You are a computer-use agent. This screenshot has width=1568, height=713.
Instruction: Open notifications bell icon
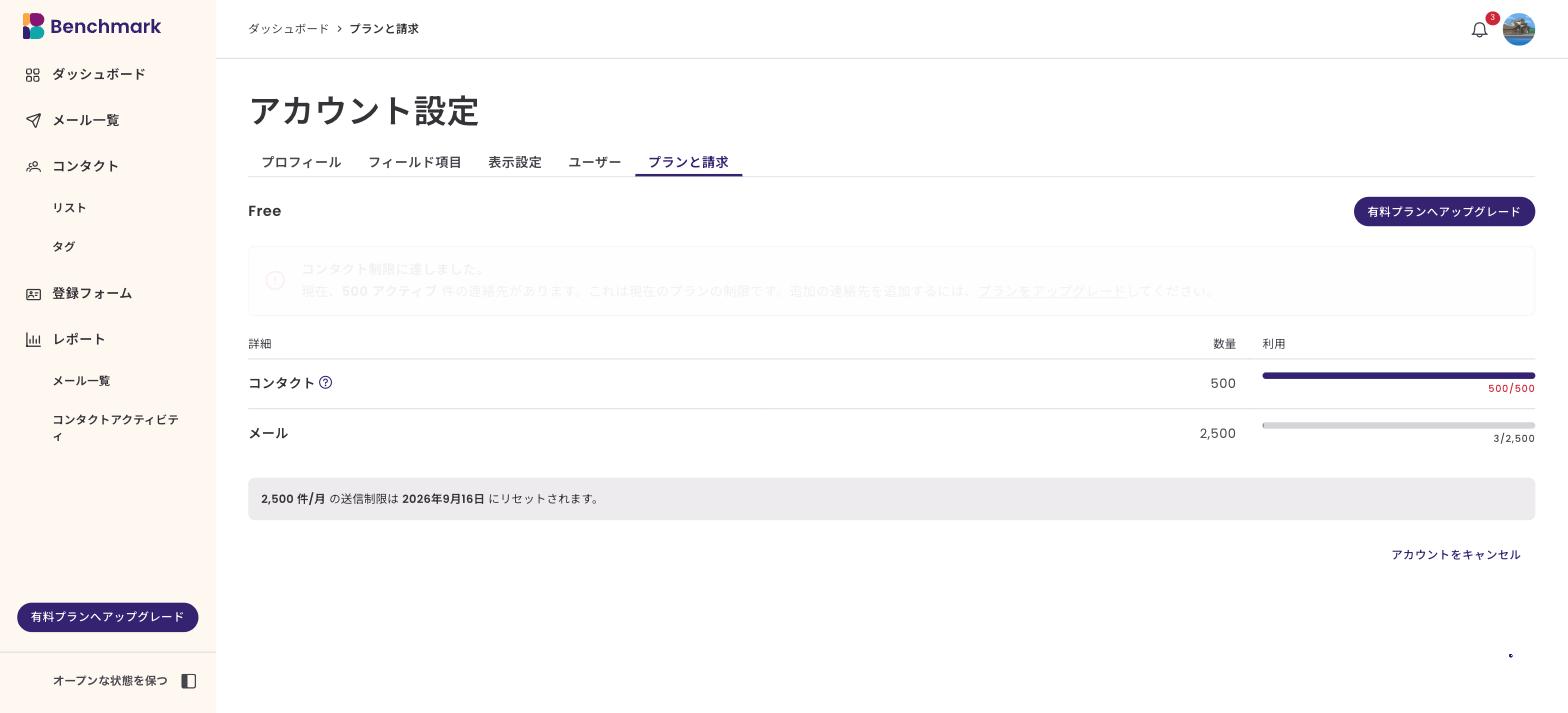coord(1480,30)
